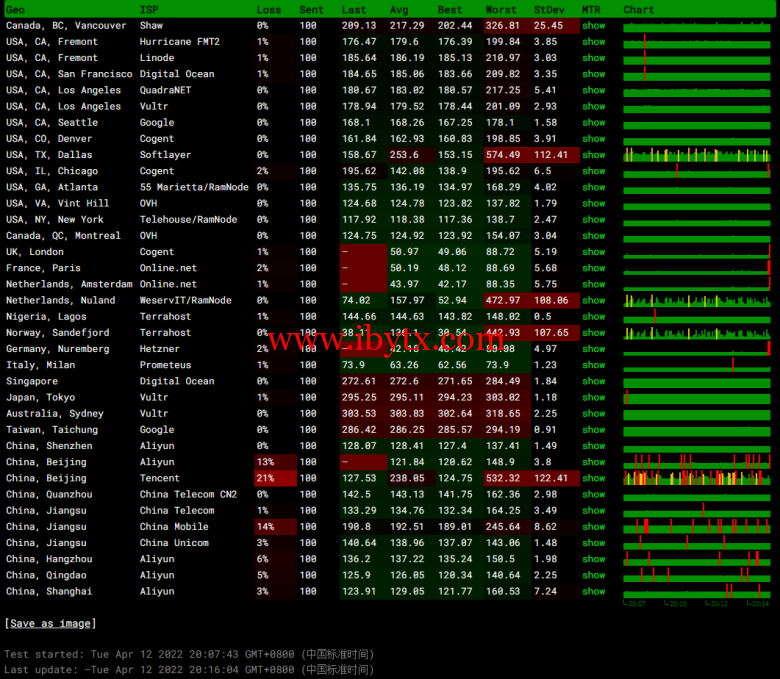Click the Nuland WeservIT/RamNode chart
The image size is (780, 679).
(x=696, y=300)
